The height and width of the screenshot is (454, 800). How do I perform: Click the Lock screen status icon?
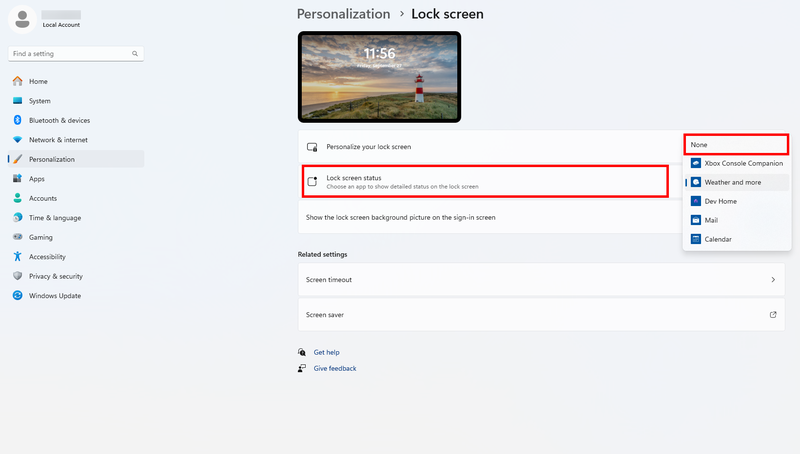pyautogui.click(x=312, y=181)
